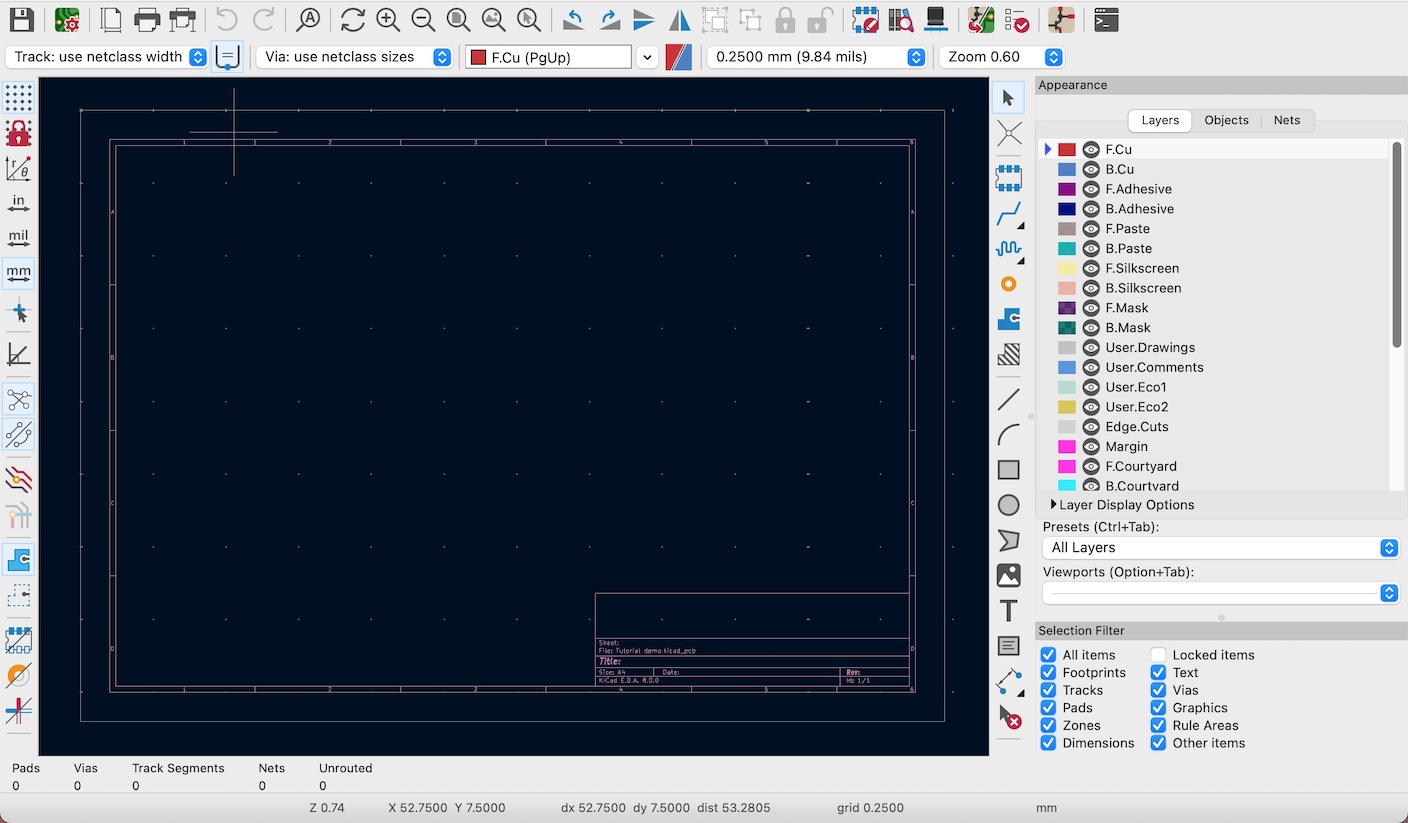Rotate selection clockwise
Screen dimensions: 1408x823
coord(609,19)
